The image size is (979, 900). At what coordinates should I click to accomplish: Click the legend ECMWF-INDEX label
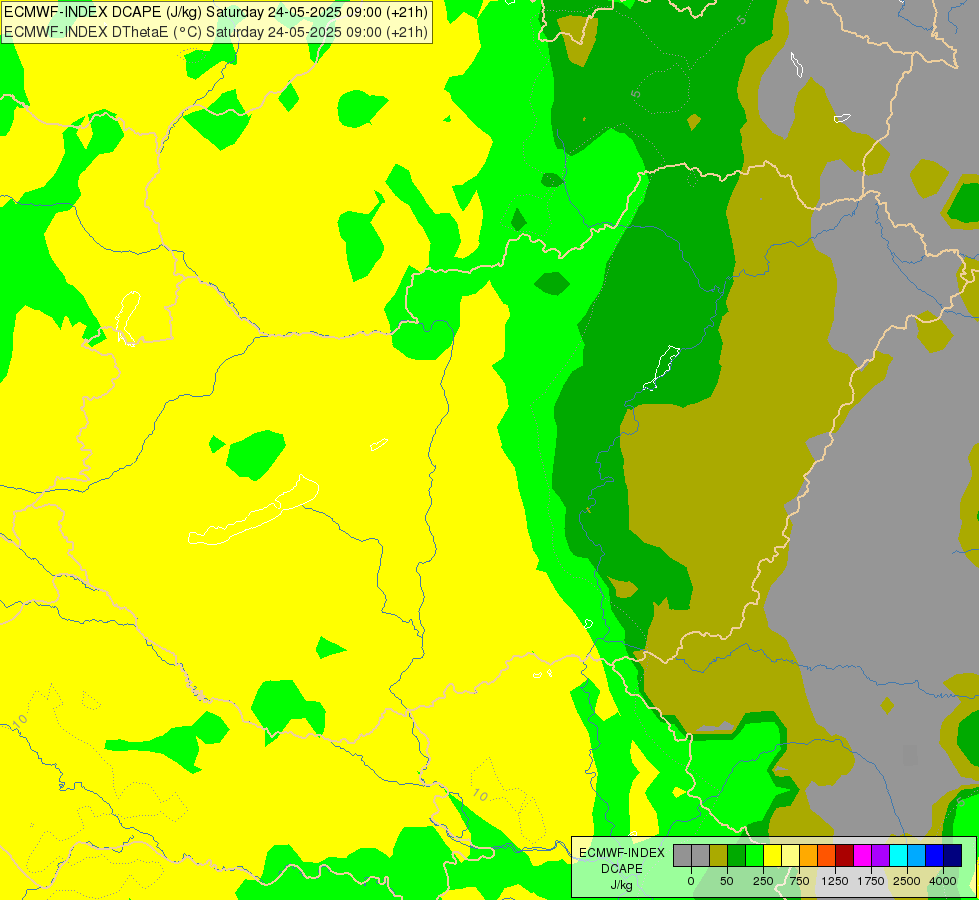click(x=622, y=853)
